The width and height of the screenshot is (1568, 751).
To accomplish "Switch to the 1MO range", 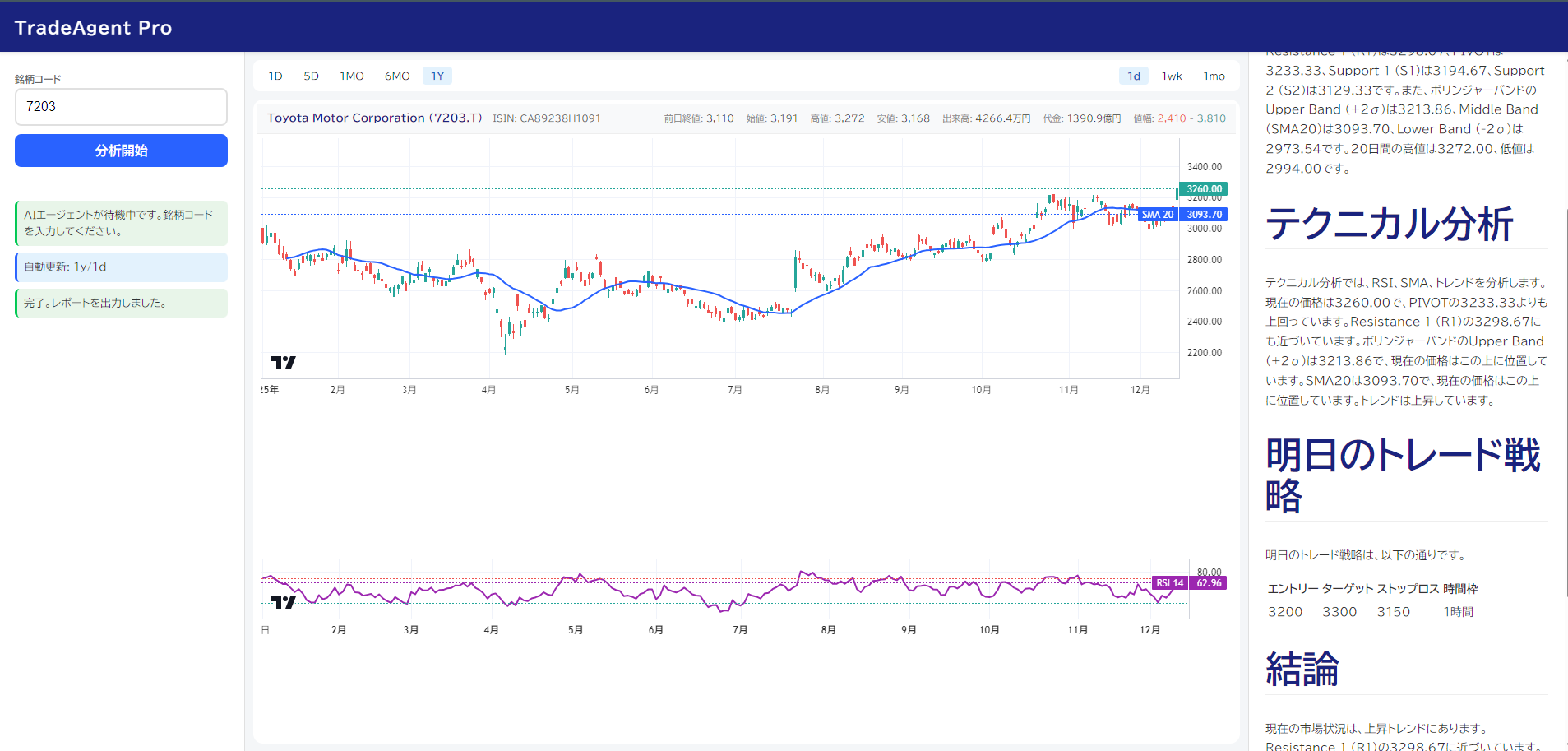I will click(352, 76).
